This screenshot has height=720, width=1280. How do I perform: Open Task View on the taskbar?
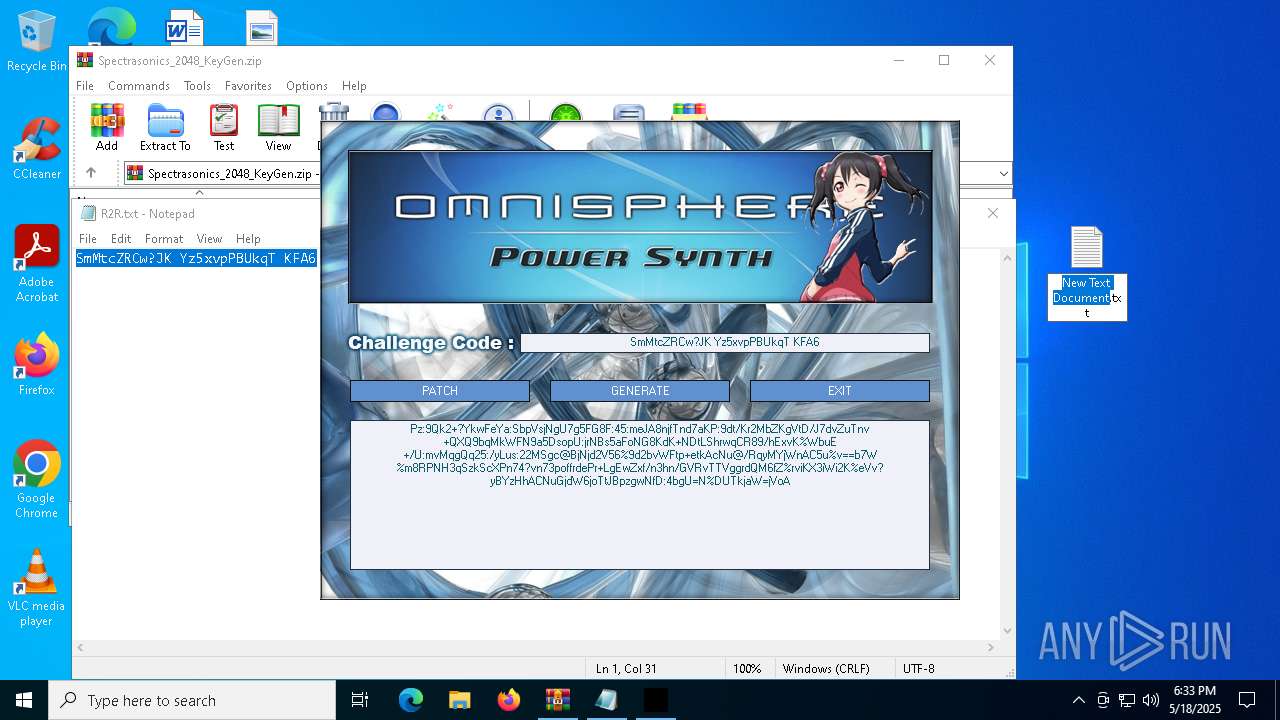tap(360, 700)
